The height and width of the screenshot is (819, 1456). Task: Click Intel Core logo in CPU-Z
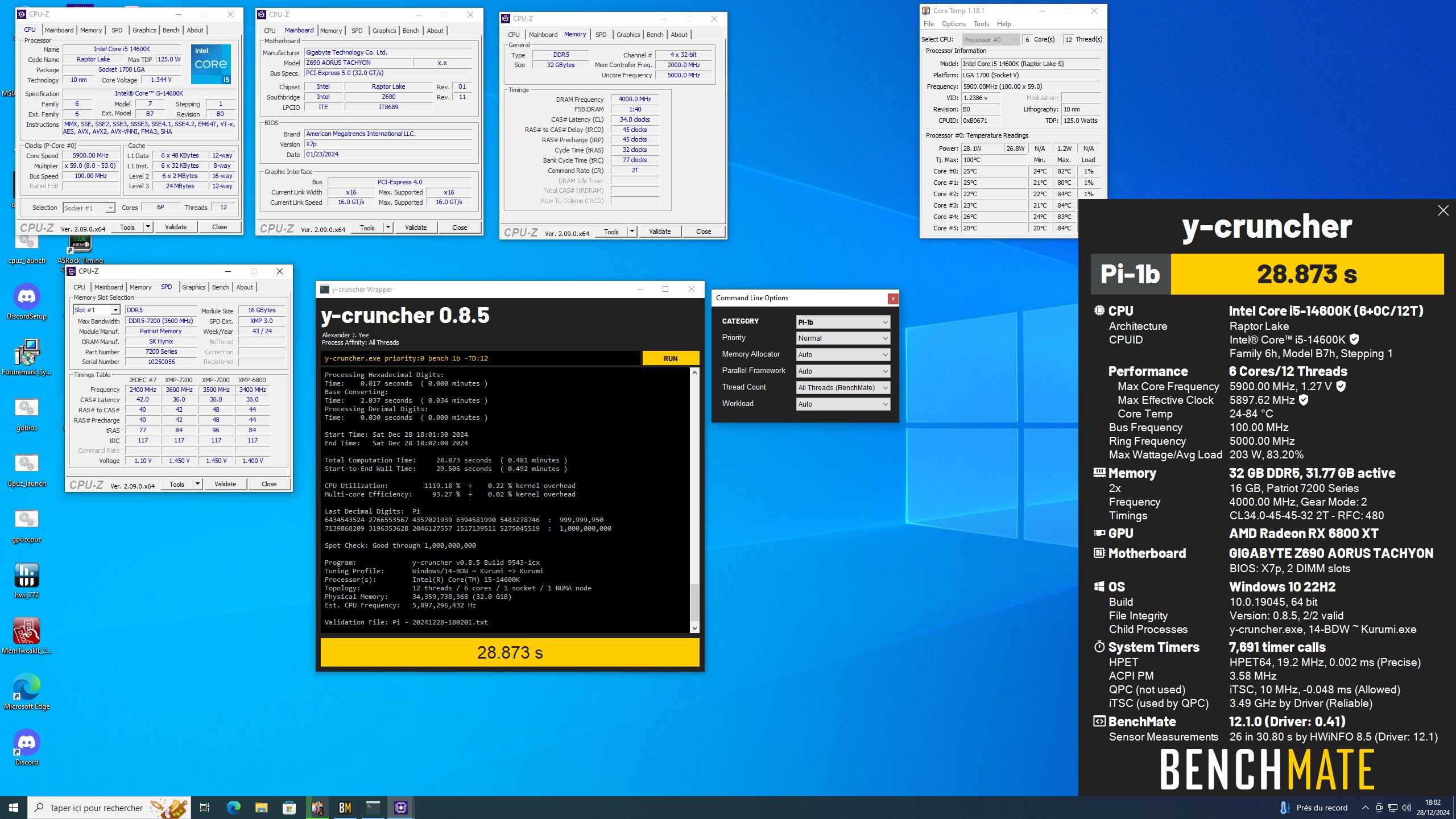pos(210,64)
